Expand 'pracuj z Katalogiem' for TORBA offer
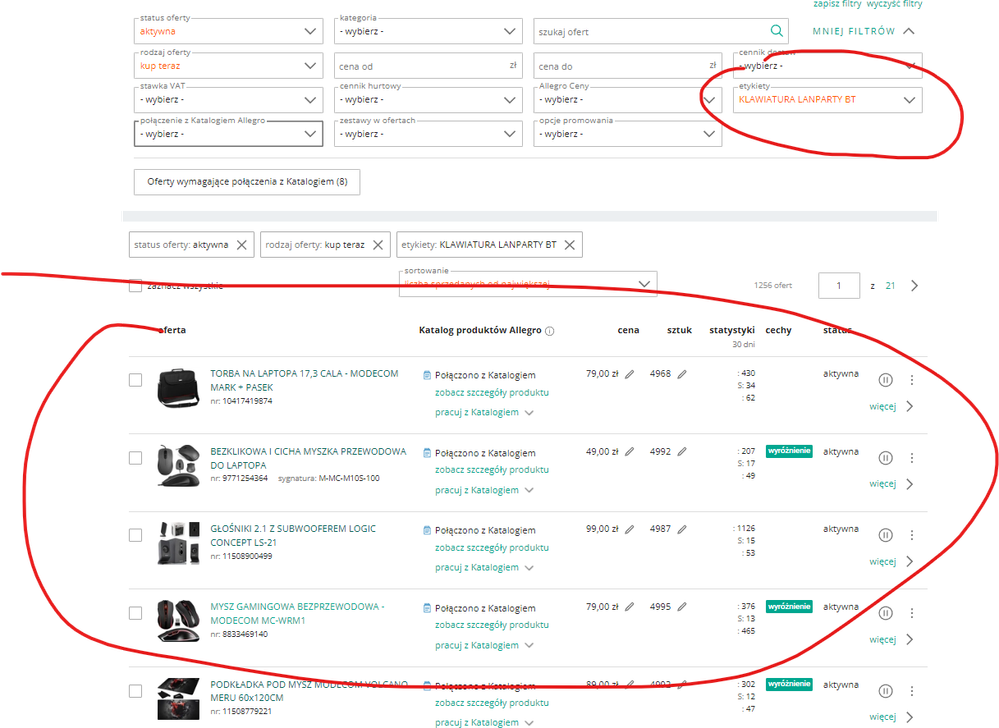 coord(485,412)
